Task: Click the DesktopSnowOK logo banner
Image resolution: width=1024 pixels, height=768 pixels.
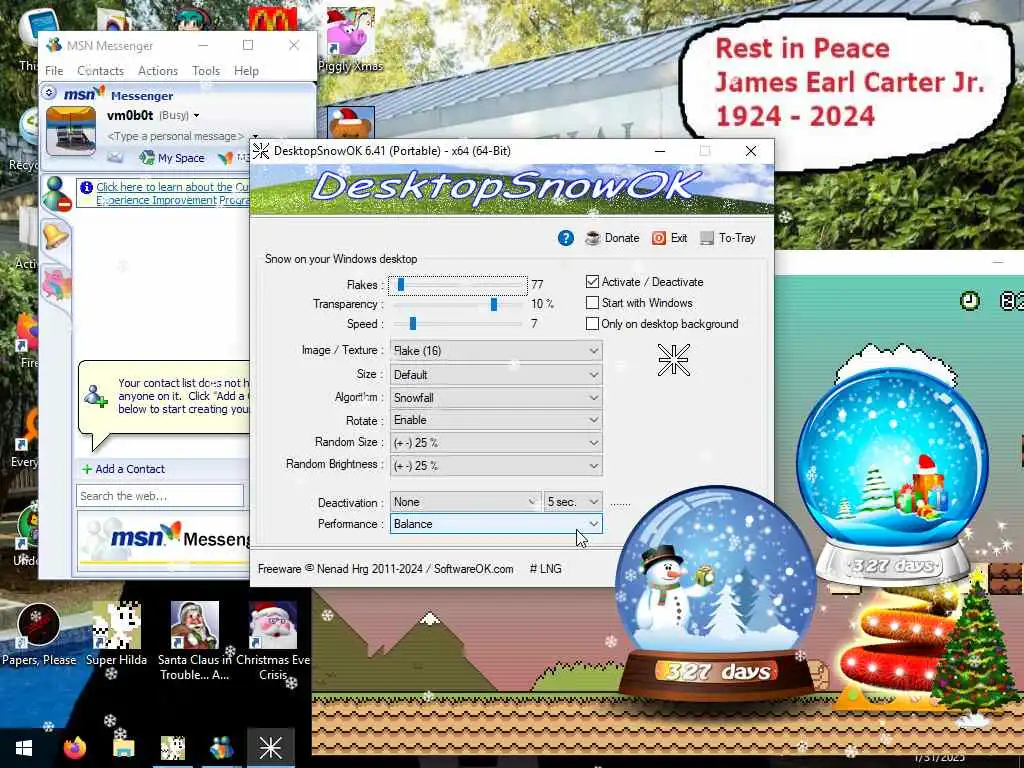Action: [x=512, y=189]
